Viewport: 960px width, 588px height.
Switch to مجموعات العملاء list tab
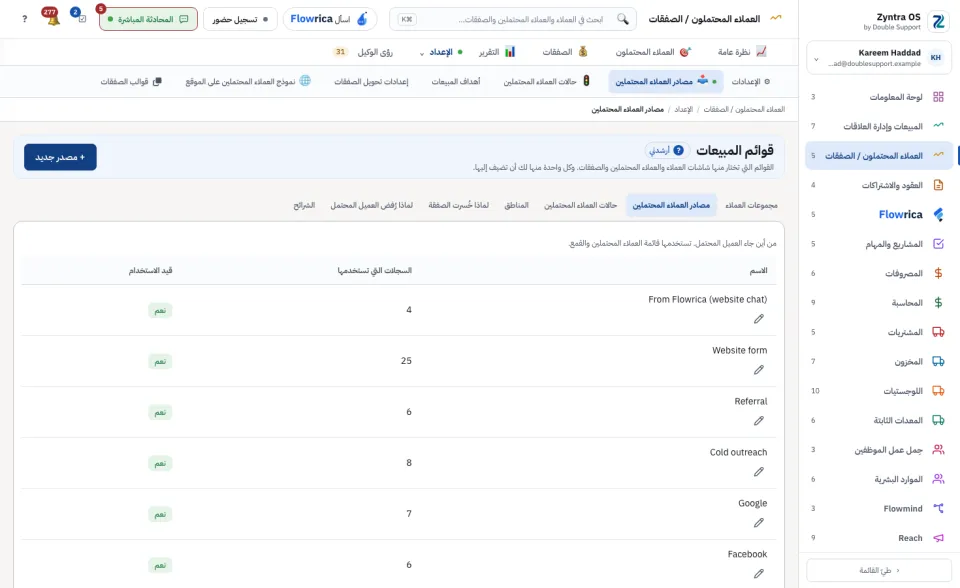tap(751, 205)
